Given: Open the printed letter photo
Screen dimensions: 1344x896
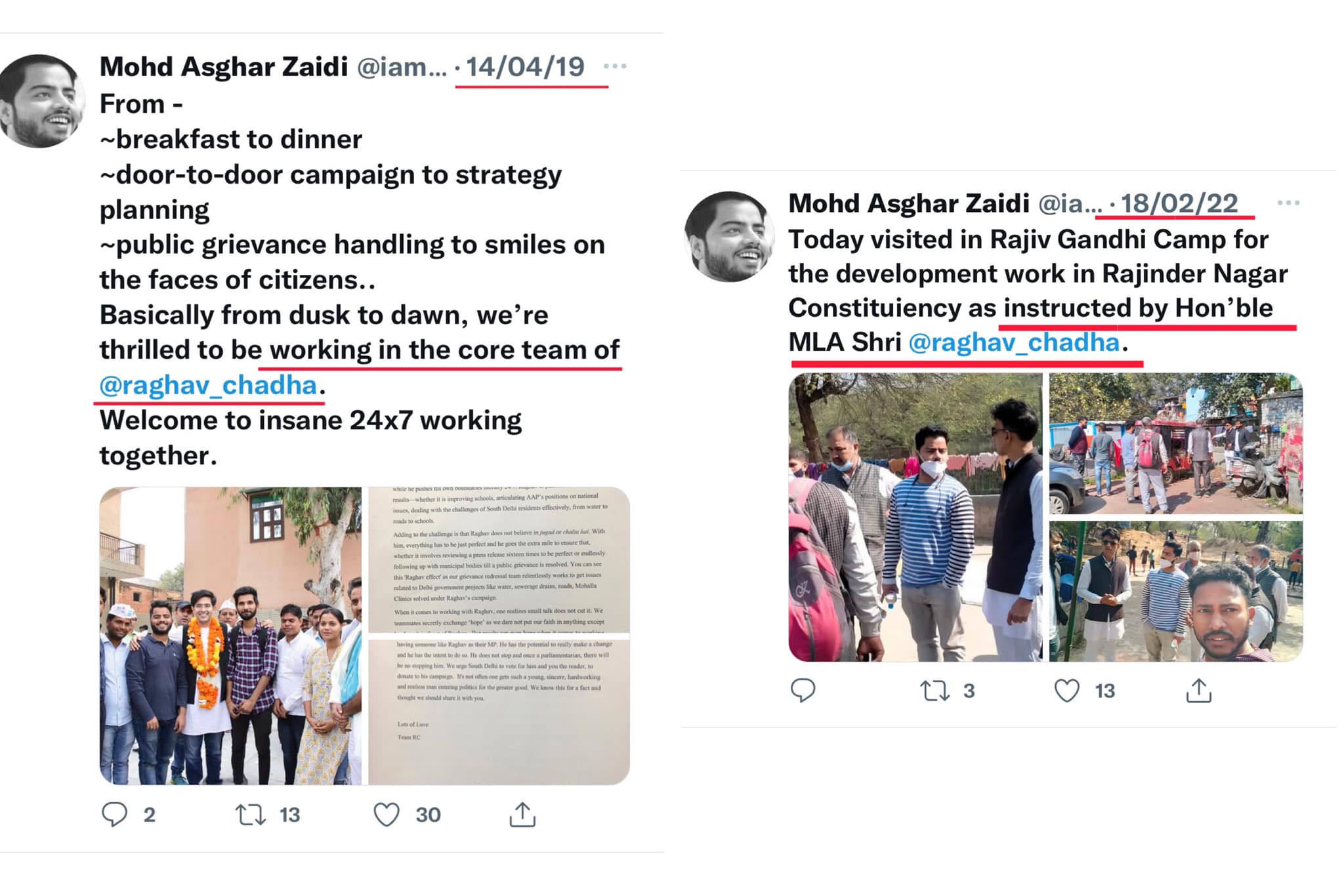Looking at the screenshot, I should pos(499,635).
